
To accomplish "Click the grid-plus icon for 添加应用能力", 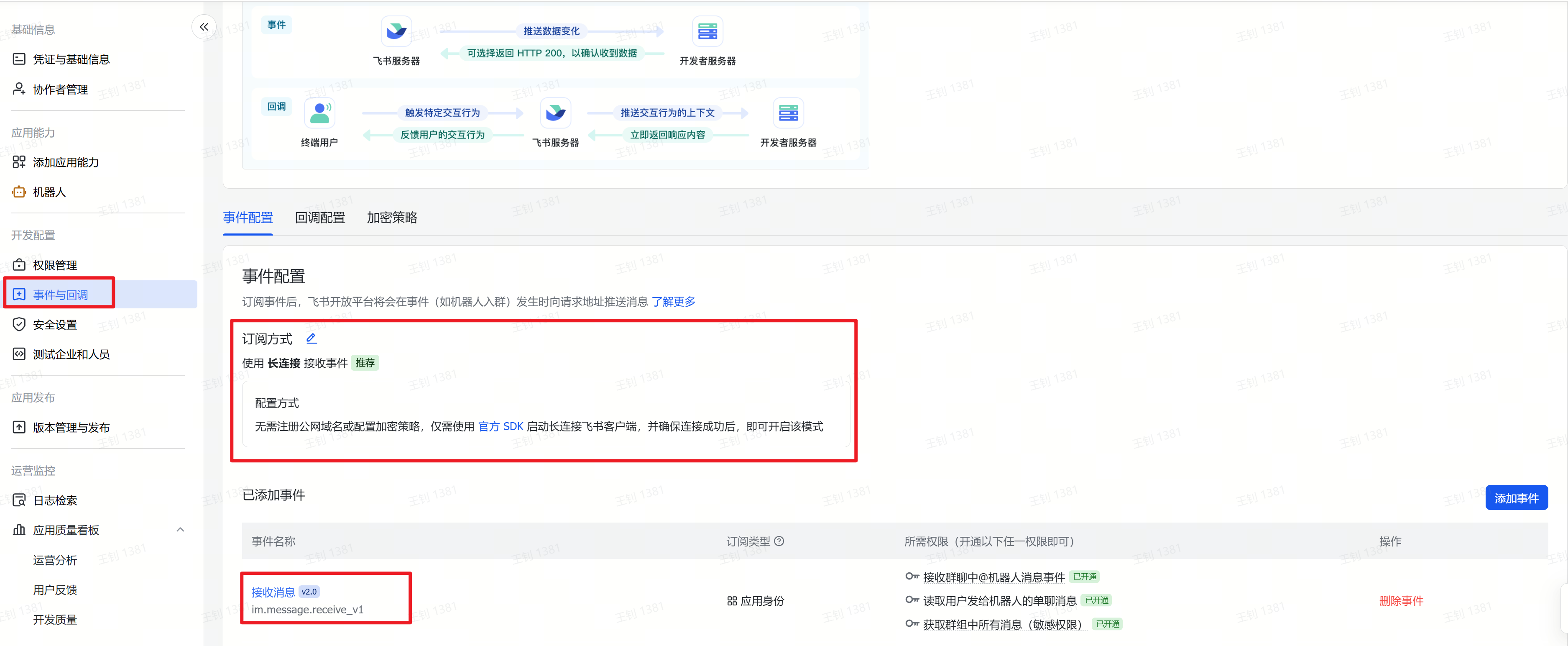I will 19,162.
